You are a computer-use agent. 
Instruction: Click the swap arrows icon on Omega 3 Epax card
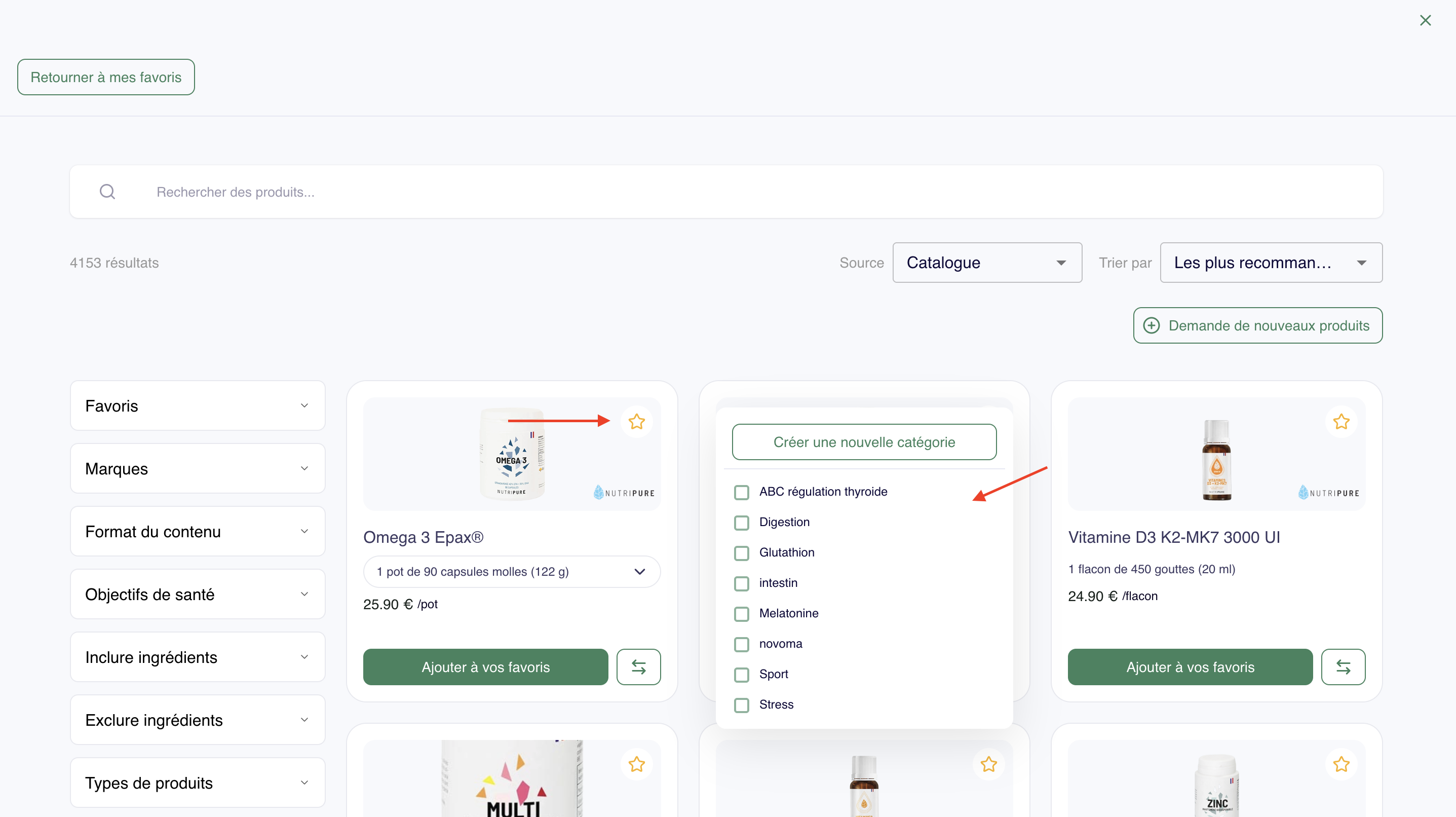click(x=638, y=667)
